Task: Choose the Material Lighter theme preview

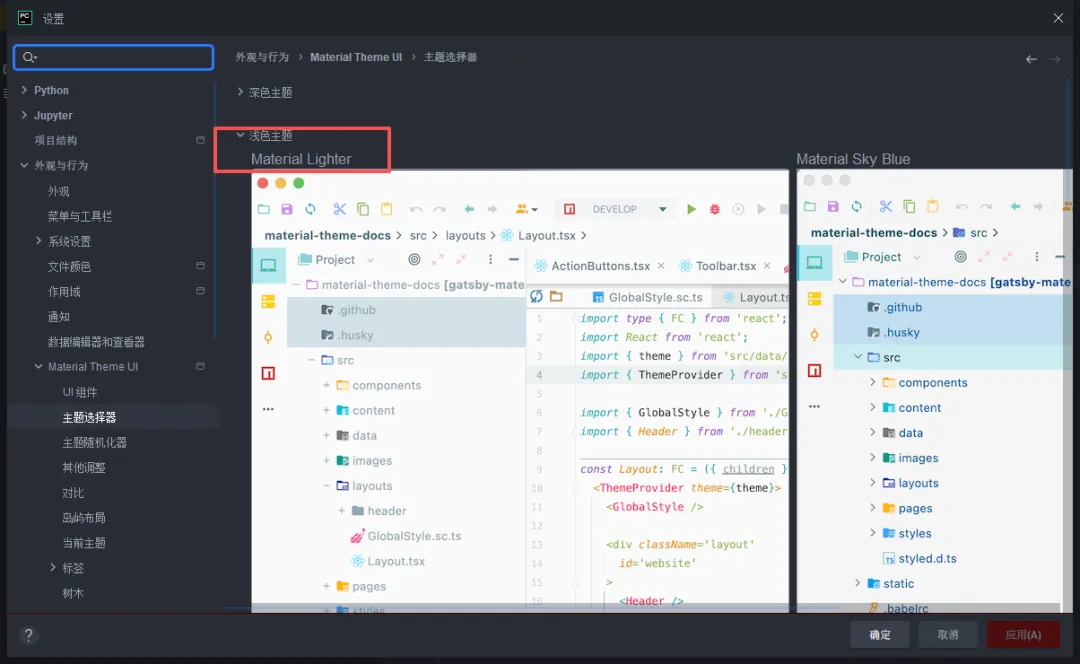Action: point(520,391)
